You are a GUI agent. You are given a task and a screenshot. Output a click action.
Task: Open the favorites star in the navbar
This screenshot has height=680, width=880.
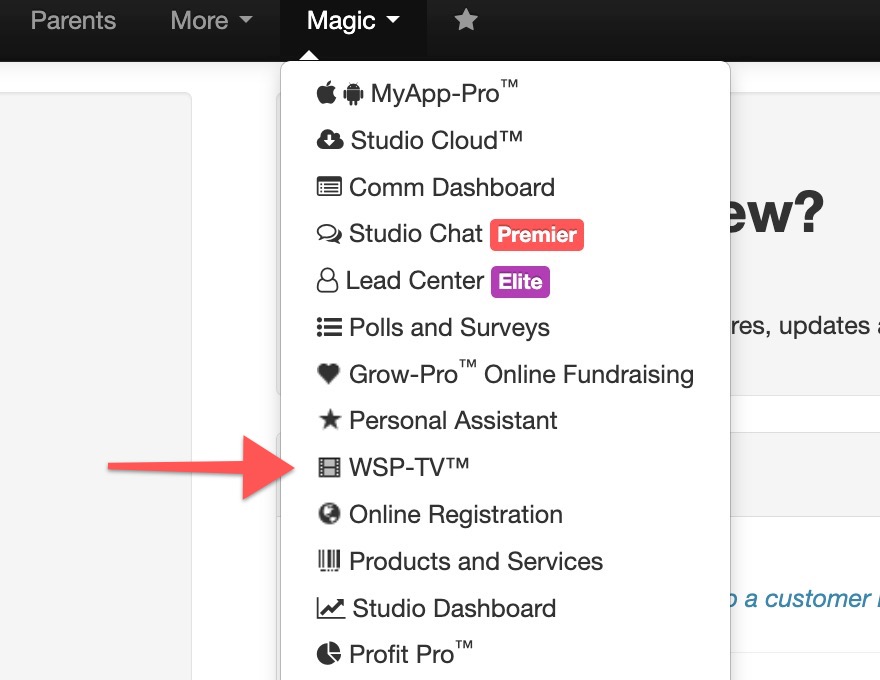466,20
